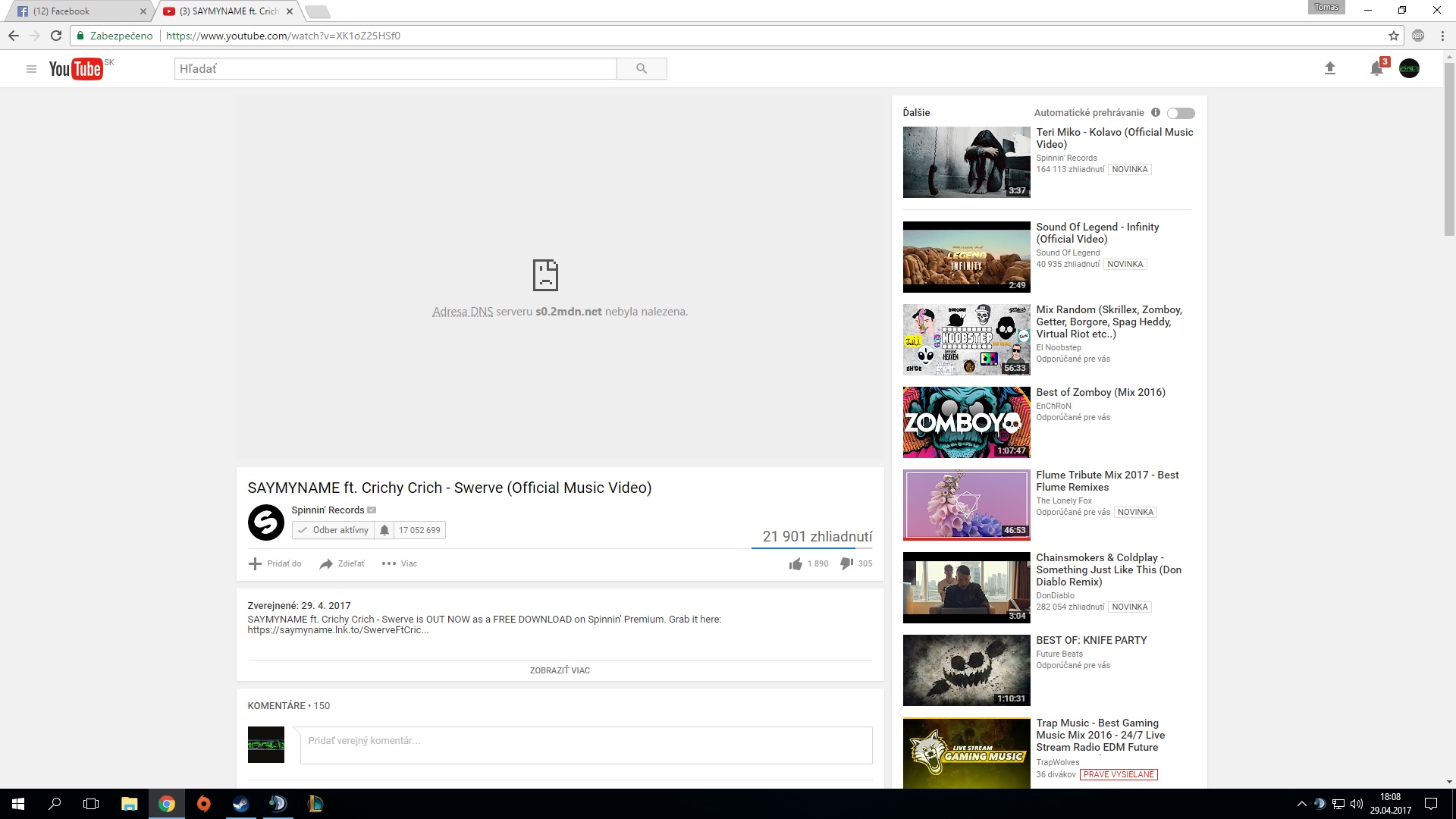Screen dimensions: 1456x819
Task: Toggle the Odber aktívny subscription button
Action: (x=334, y=530)
